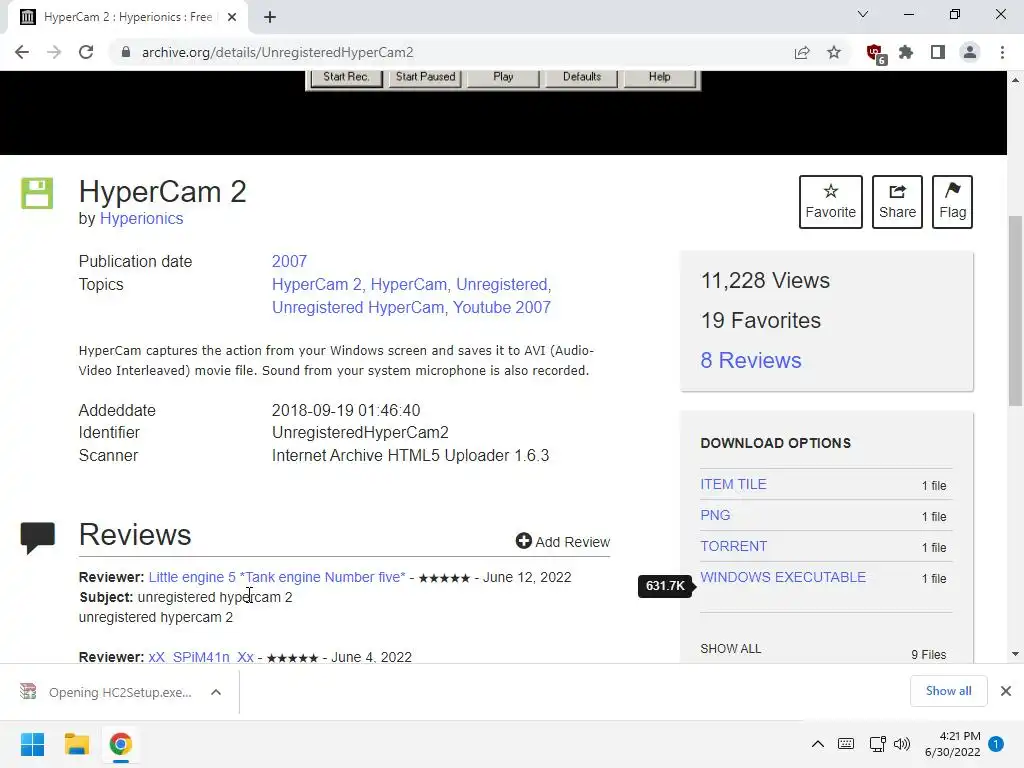This screenshot has width=1024, height=768.
Task: Click the HyperCam 2 : Hyperionics tab
Action: (x=127, y=17)
